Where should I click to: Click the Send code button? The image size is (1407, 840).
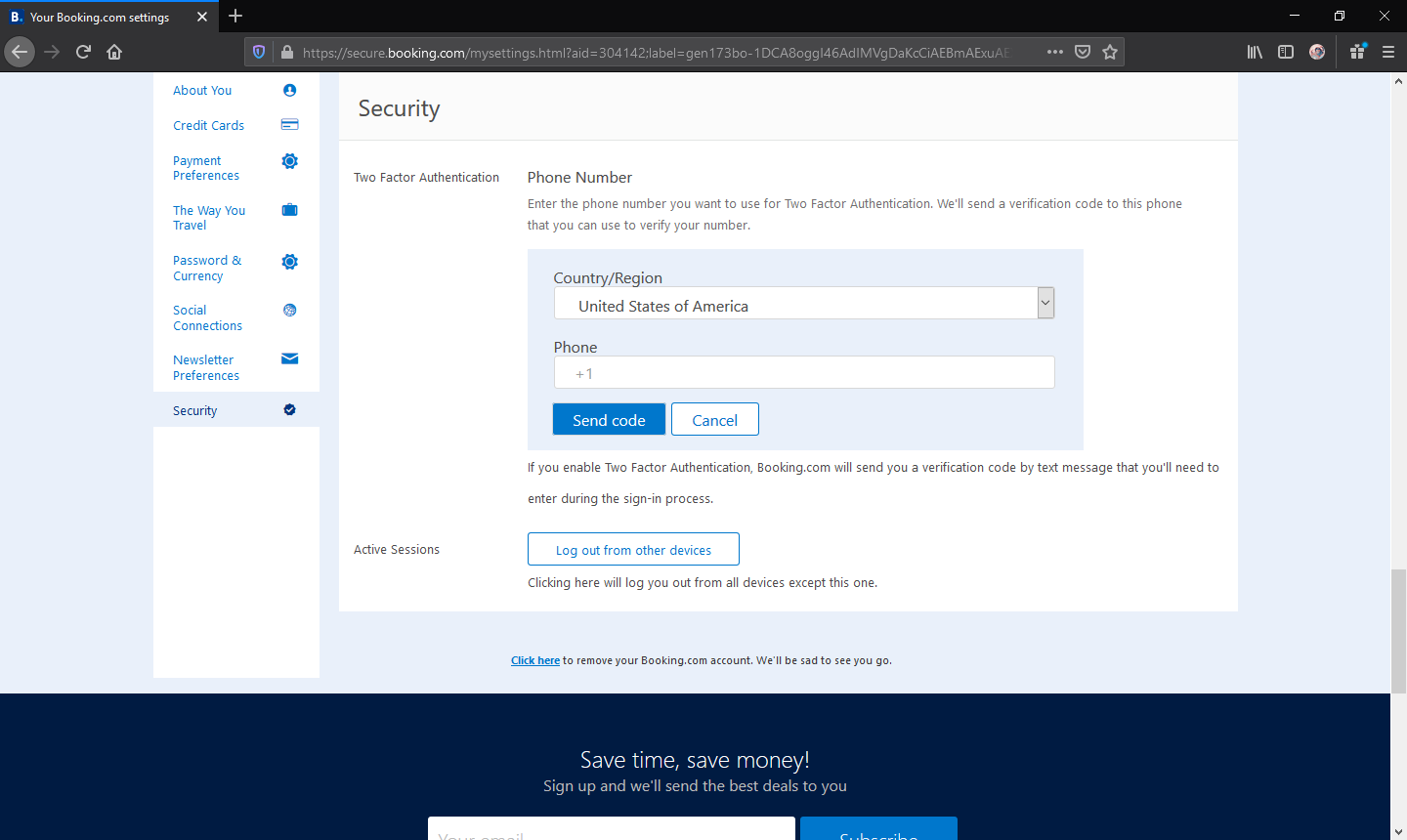click(x=609, y=419)
